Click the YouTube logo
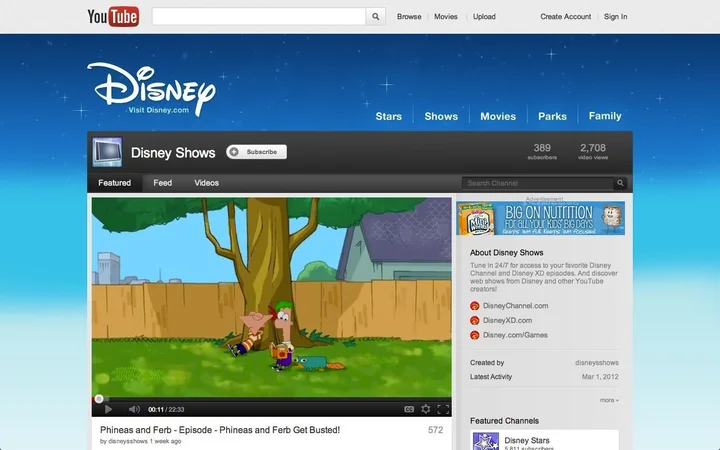This screenshot has height=450, width=720. tap(113, 17)
